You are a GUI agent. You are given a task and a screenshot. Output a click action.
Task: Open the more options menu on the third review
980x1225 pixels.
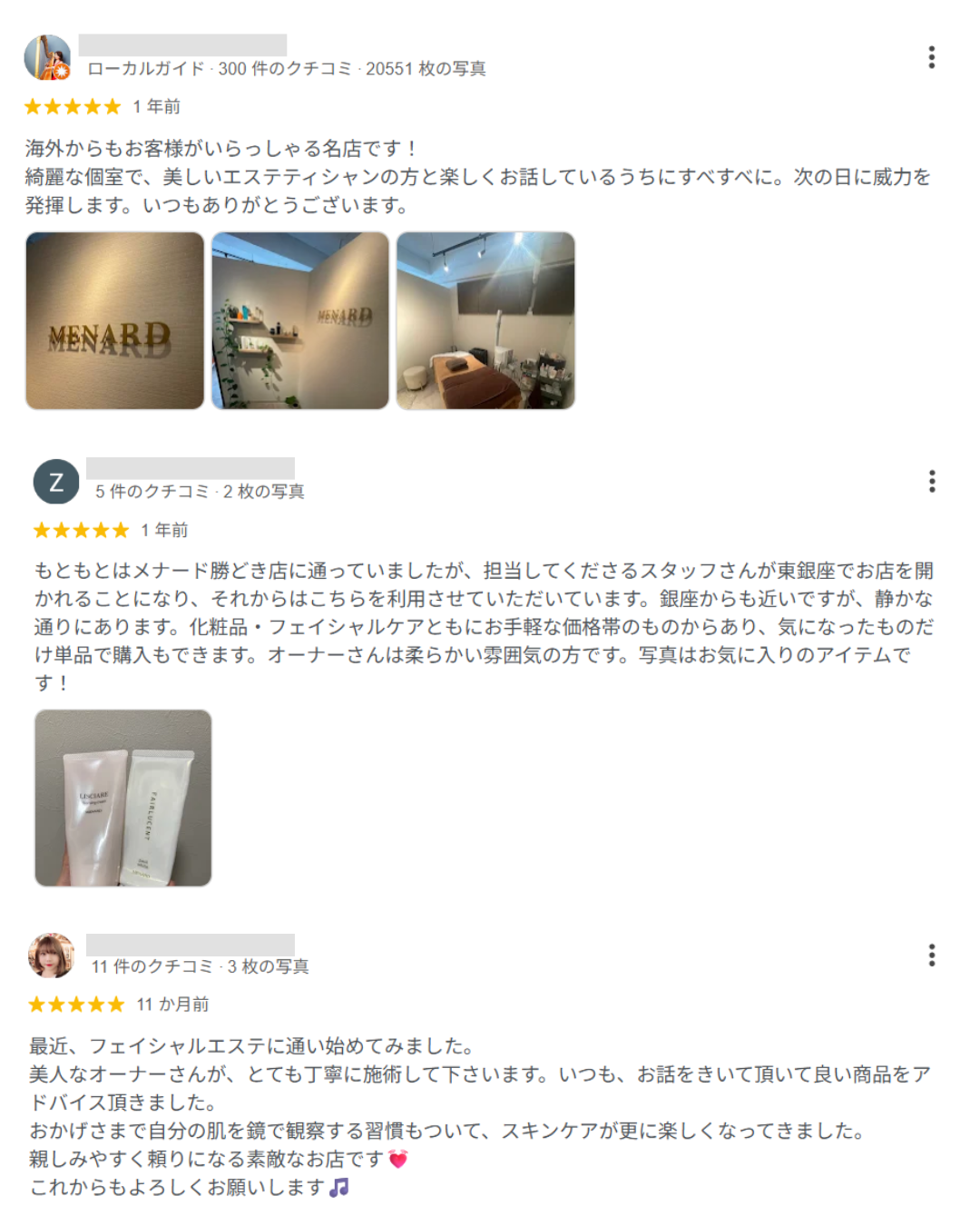[931, 955]
